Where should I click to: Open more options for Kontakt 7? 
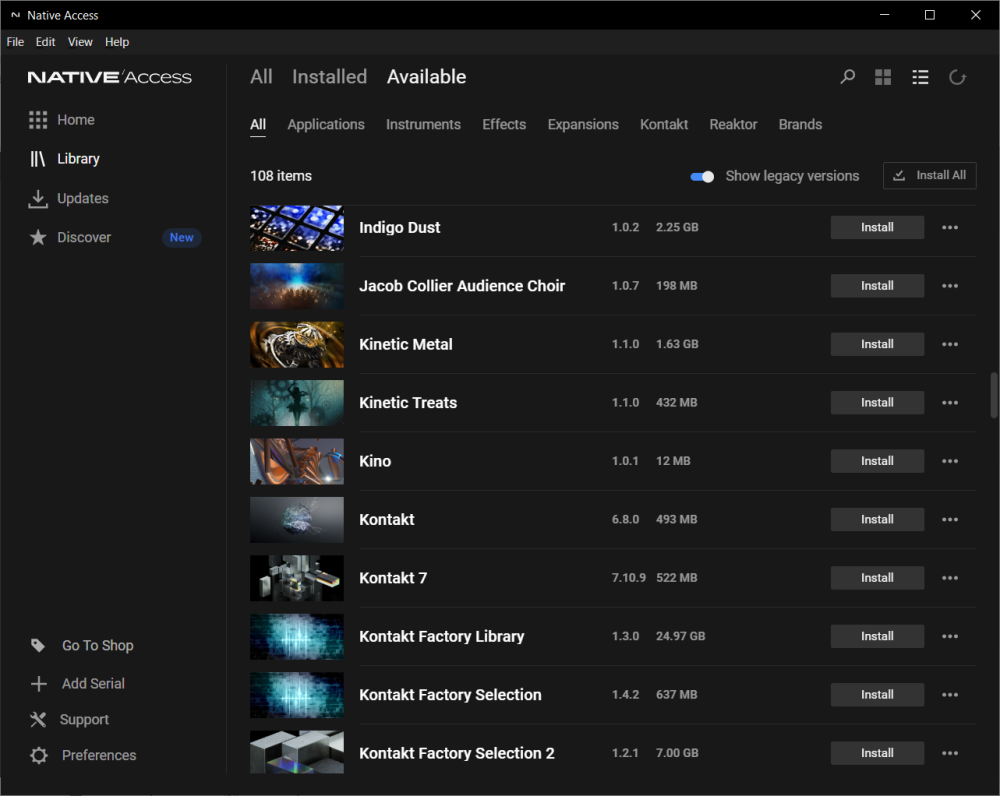tap(950, 578)
